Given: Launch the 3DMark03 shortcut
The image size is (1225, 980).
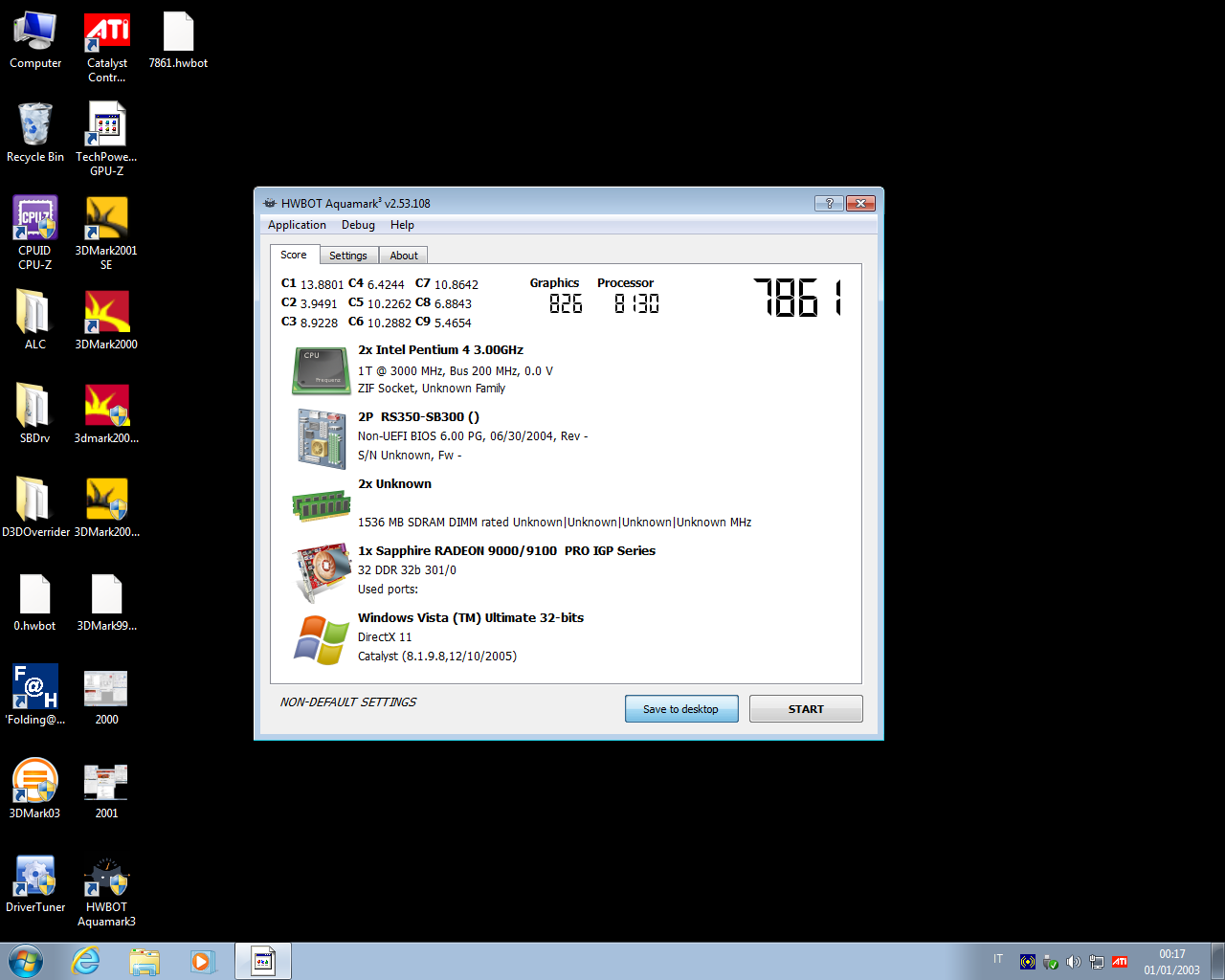Looking at the screenshot, I should coord(35,789).
